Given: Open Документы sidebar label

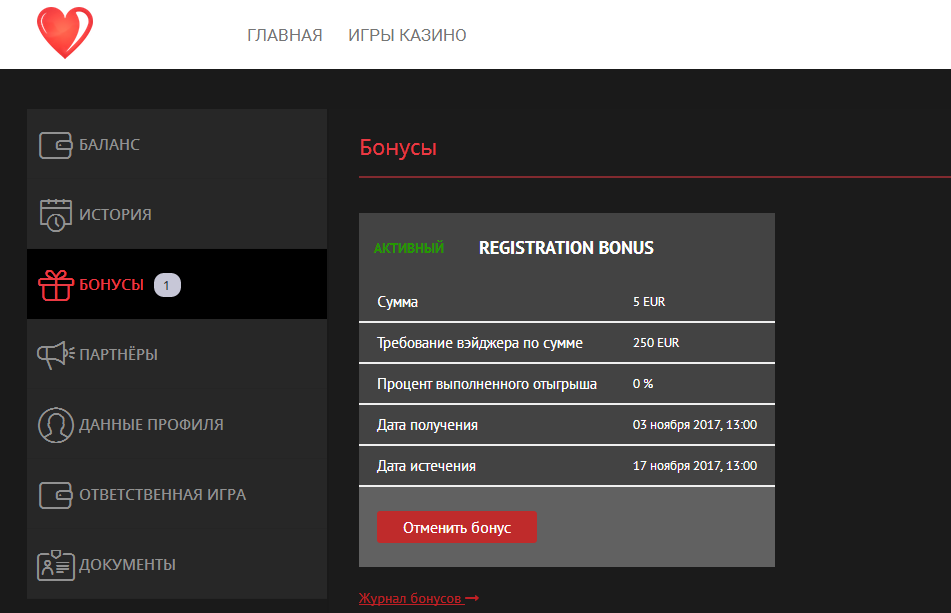Looking at the screenshot, I should [x=128, y=565].
